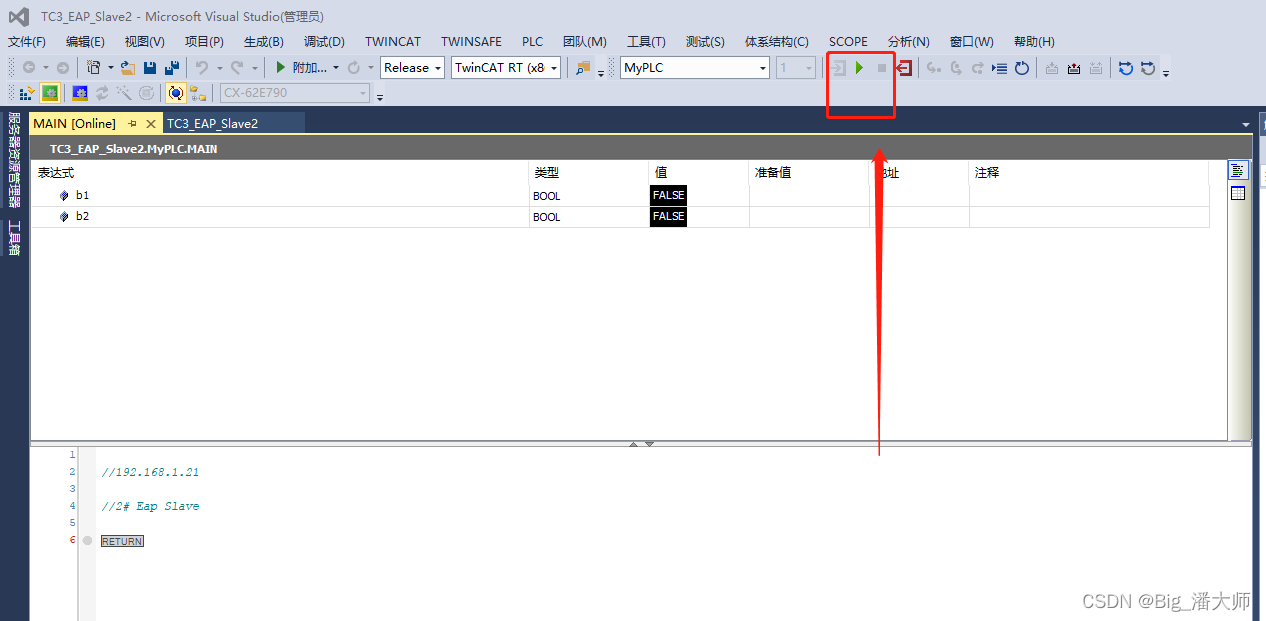
Task: Click the Open File folder icon
Action: (128, 68)
